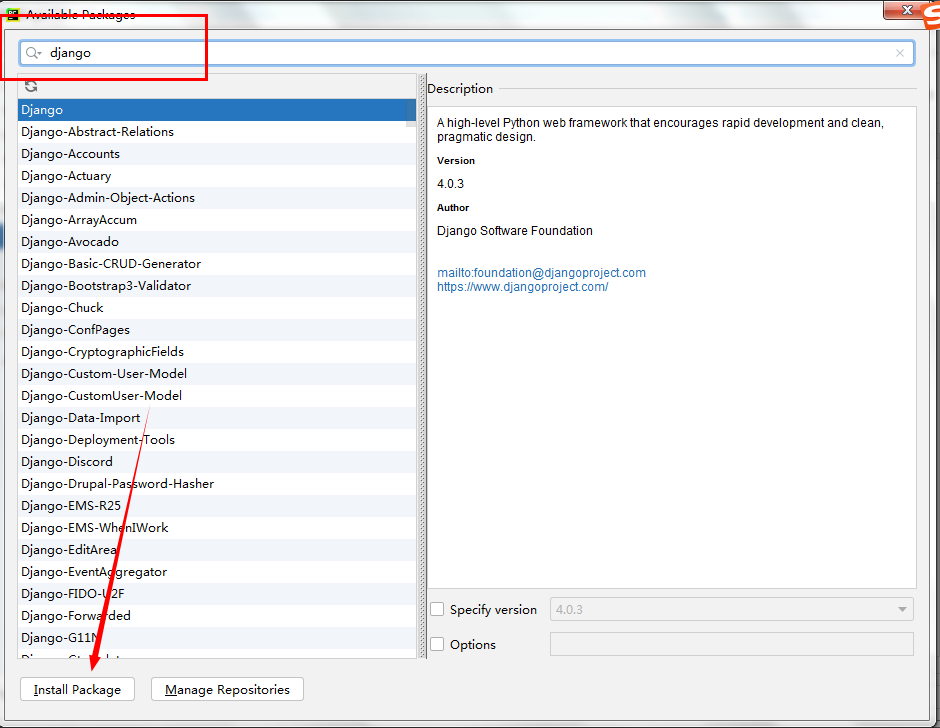Select Django-EMS-WhenIWork in the list
The width and height of the screenshot is (940, 728).
pyautogui.click(x=216, y=528)
